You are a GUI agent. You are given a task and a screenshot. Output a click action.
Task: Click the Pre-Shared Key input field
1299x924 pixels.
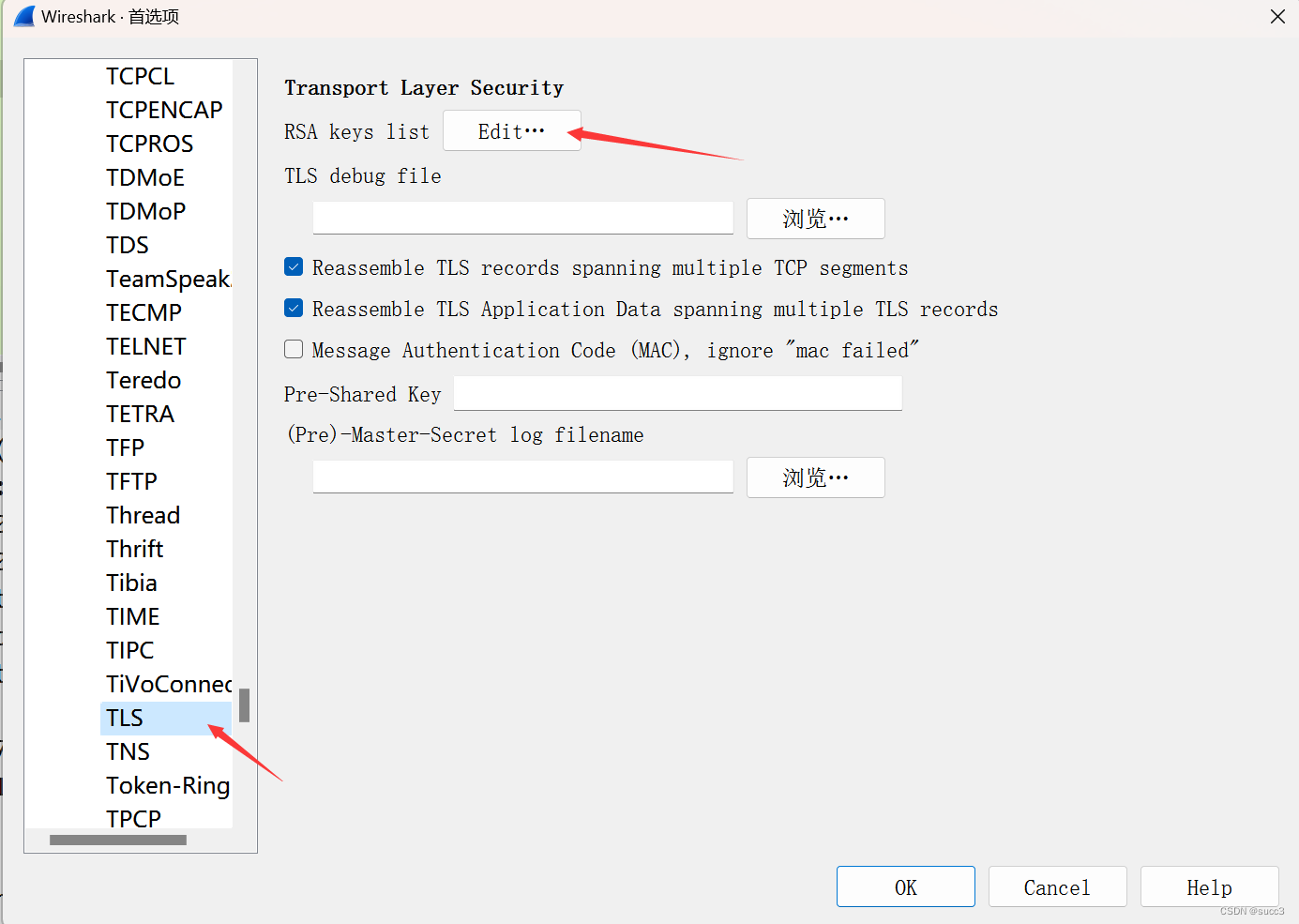677,393
